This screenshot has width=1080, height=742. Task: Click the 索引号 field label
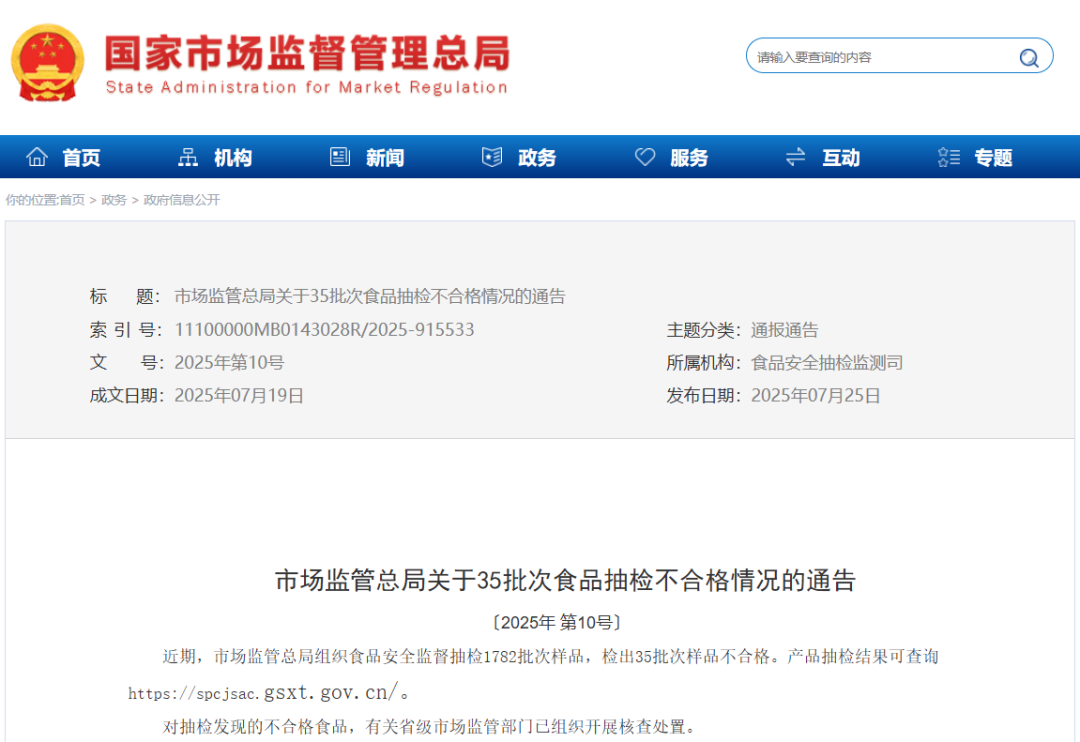pyautogui.click(x=125, y=329)
